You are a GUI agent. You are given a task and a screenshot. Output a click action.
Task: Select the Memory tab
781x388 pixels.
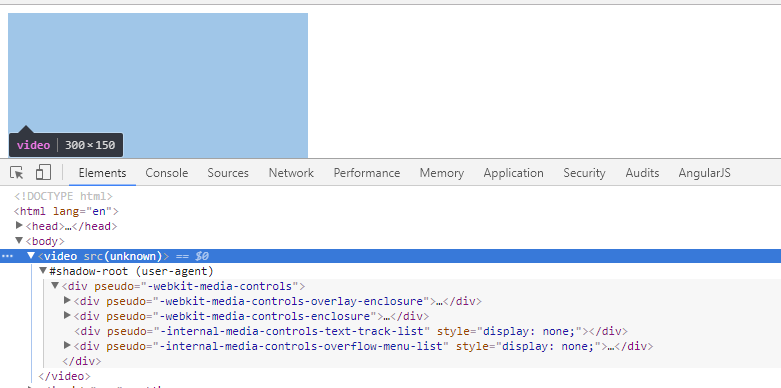441,173
